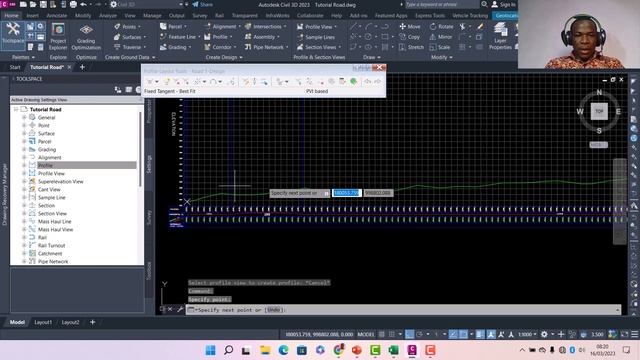
Task: Add a new drawing tab with plus button
Action: click(x=82, y=67)
